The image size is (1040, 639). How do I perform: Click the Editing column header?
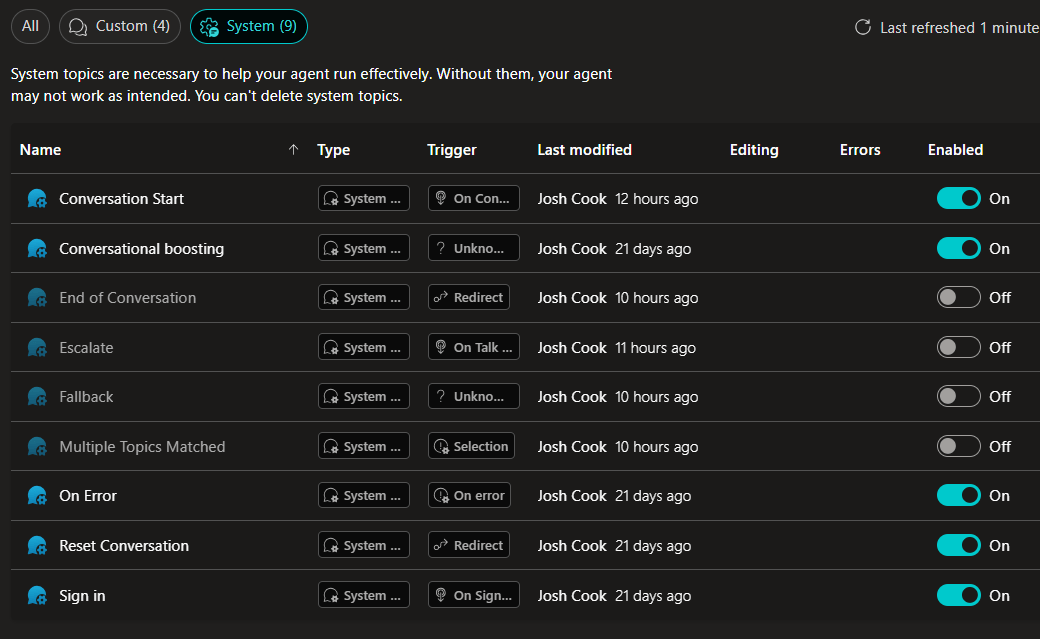coord(754,150)
